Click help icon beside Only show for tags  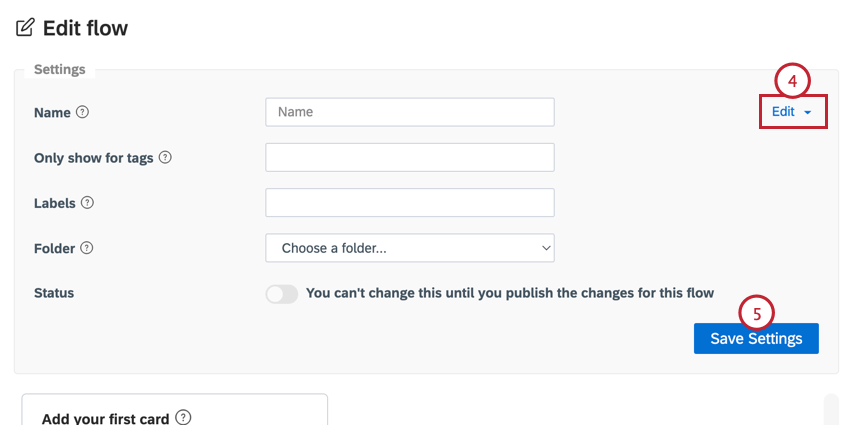tap(165, 158)
